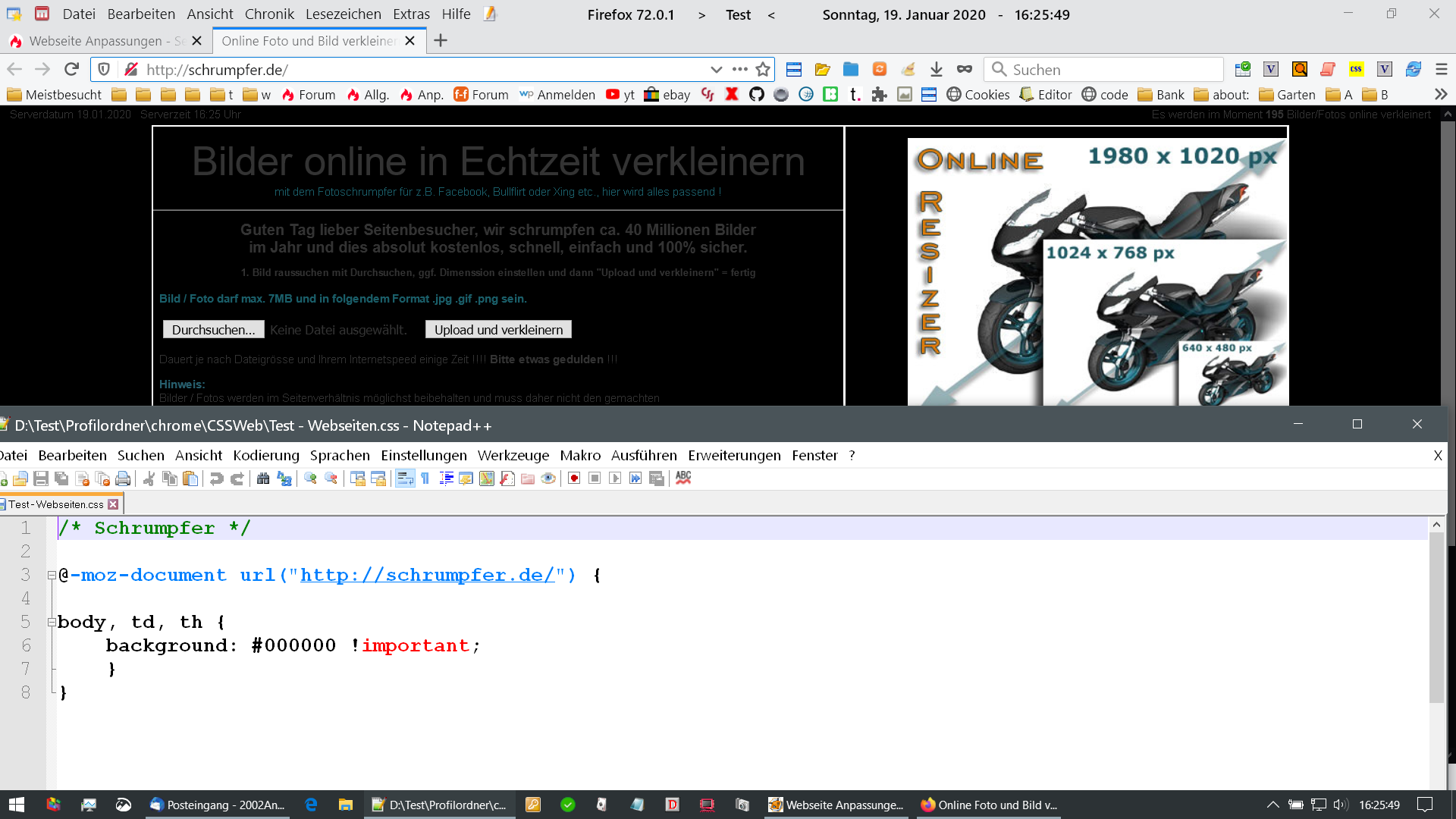Open the URL bar history dropdown
1456x819 pixels.
click(716, 70)
